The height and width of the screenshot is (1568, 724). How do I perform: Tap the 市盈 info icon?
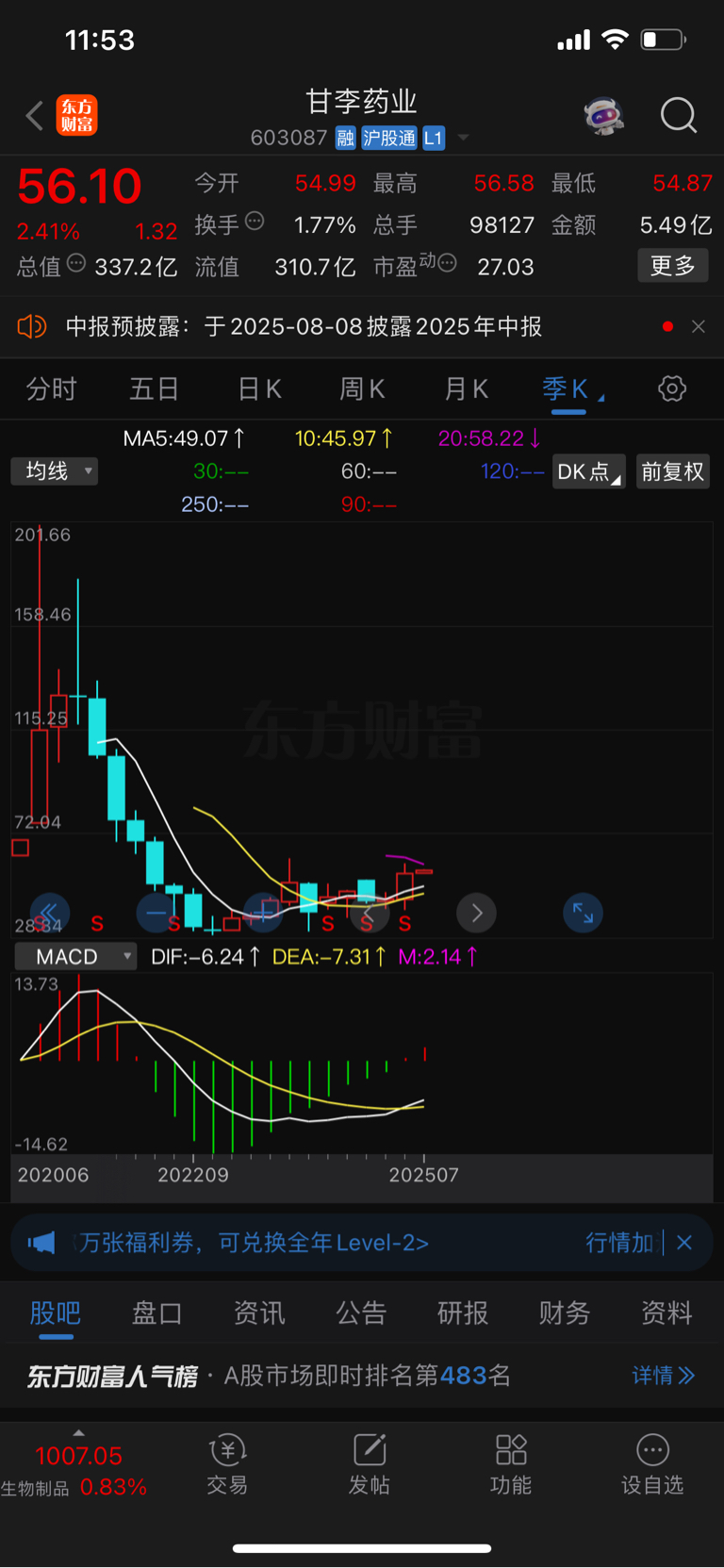click(448, 263)
